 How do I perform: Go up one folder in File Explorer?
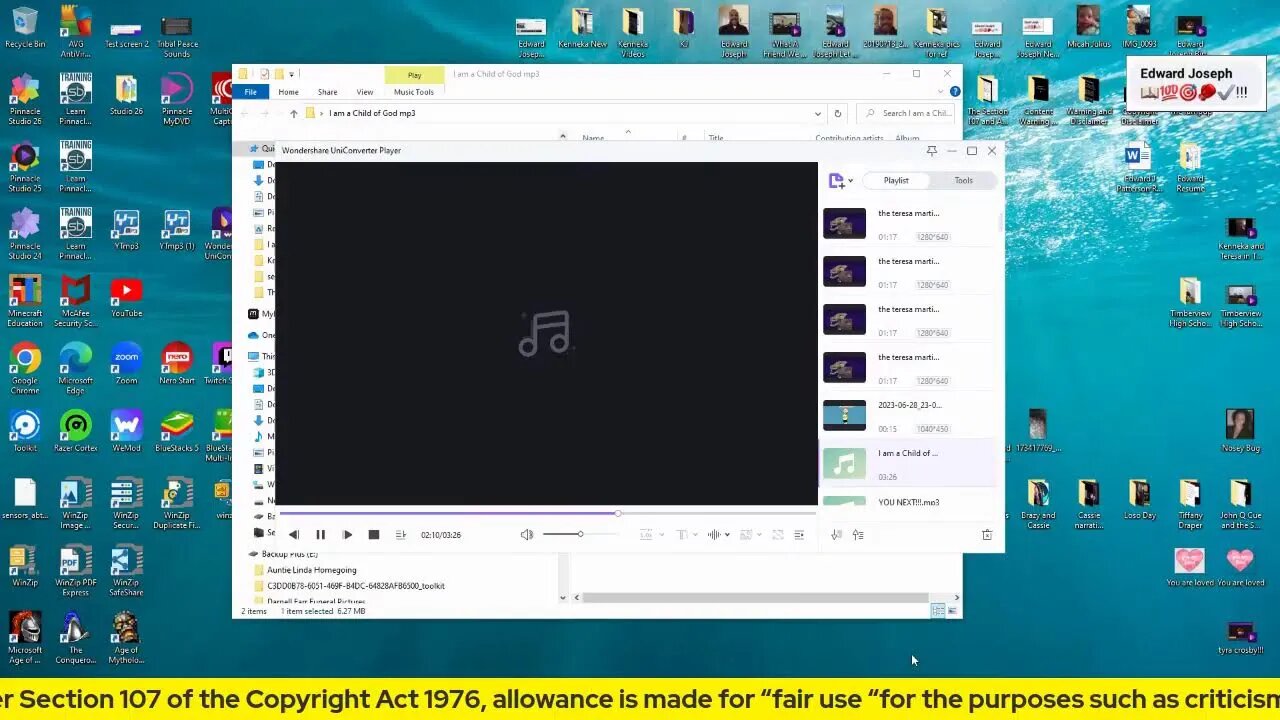293,113
